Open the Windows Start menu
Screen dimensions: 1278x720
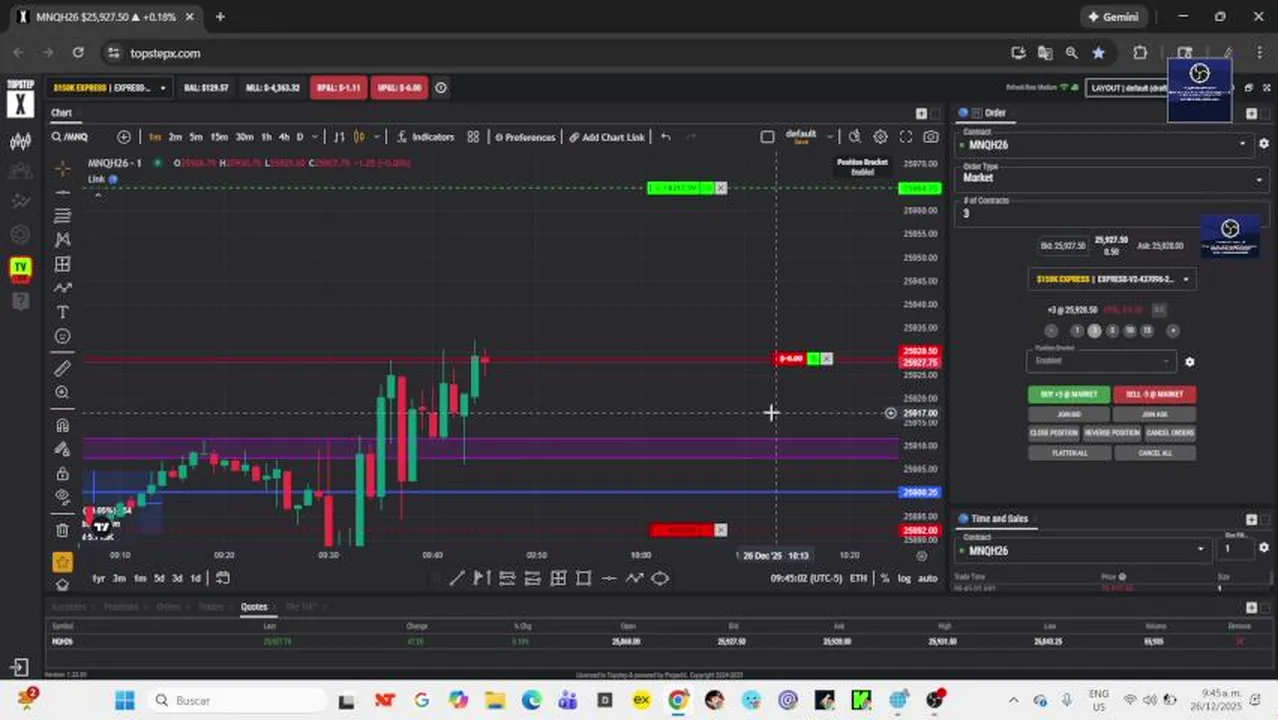click(x=124, y=700)
